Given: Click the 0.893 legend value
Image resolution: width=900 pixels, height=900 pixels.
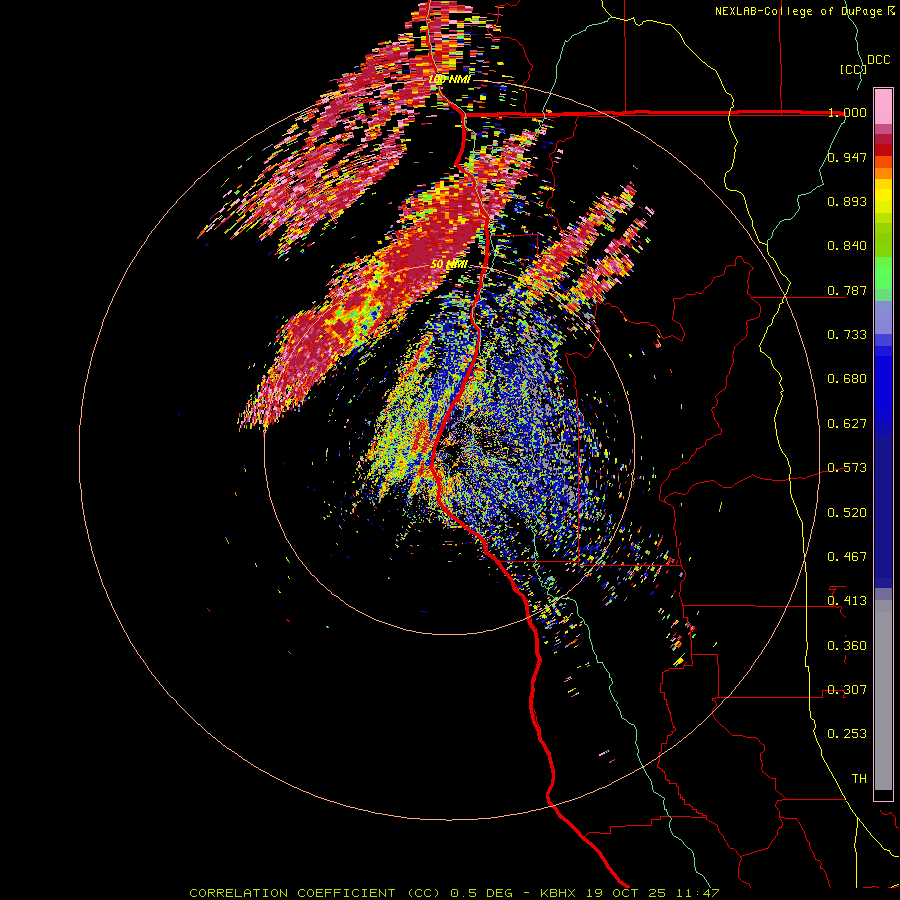Looking at the screenshot, I should (847, 201).
